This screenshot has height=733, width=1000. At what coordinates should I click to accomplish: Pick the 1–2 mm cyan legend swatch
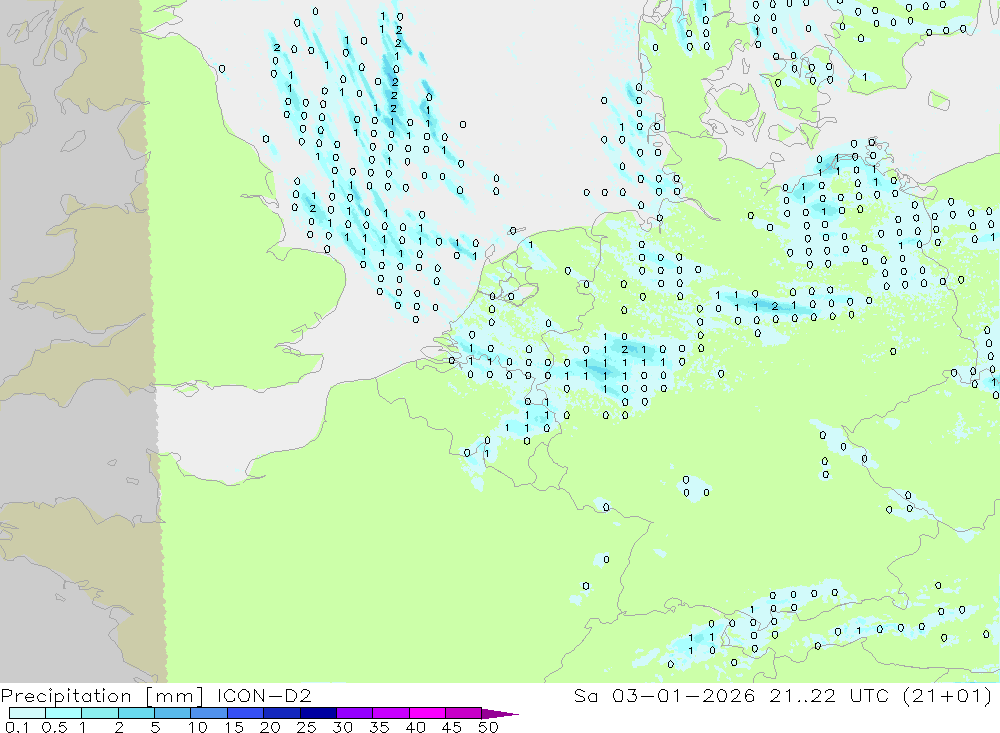point(100,713)
